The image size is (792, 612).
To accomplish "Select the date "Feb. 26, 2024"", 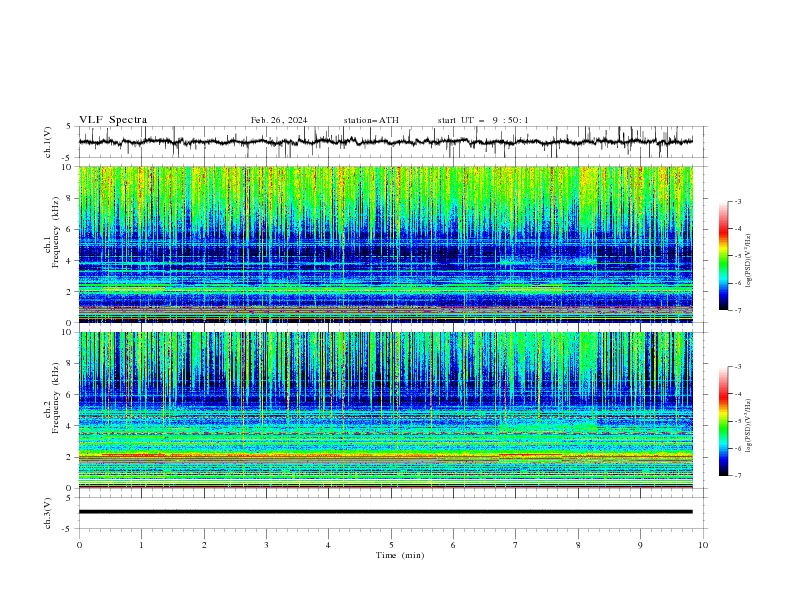I will tap(279, 120).
